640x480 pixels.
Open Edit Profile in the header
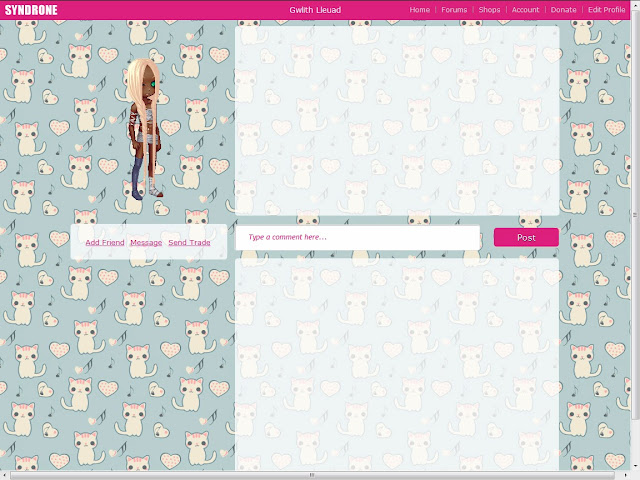pos(606,10)
